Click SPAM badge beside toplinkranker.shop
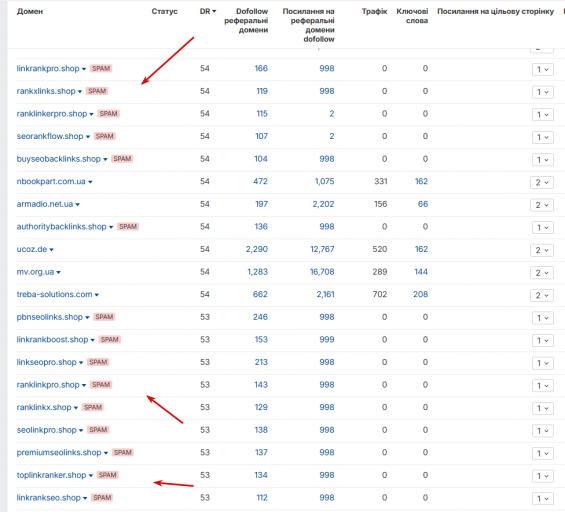This screenshot has height=512, width=565. point(107,475)
